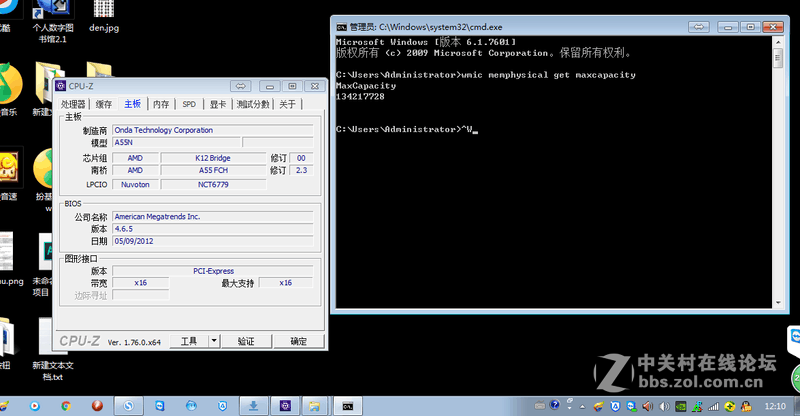Screen dimensions: 800x416
Task: Click the BIOS version 4.6.5 field
Action: coord(213,229)
